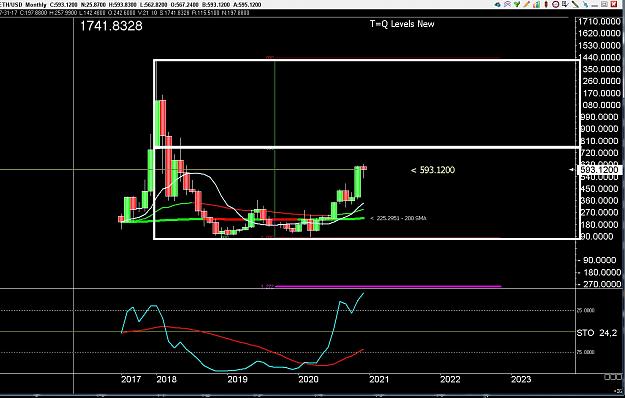Open the colored bar chart icon
The width and height of the screenshot is (625, 398).
click(537, 4)
